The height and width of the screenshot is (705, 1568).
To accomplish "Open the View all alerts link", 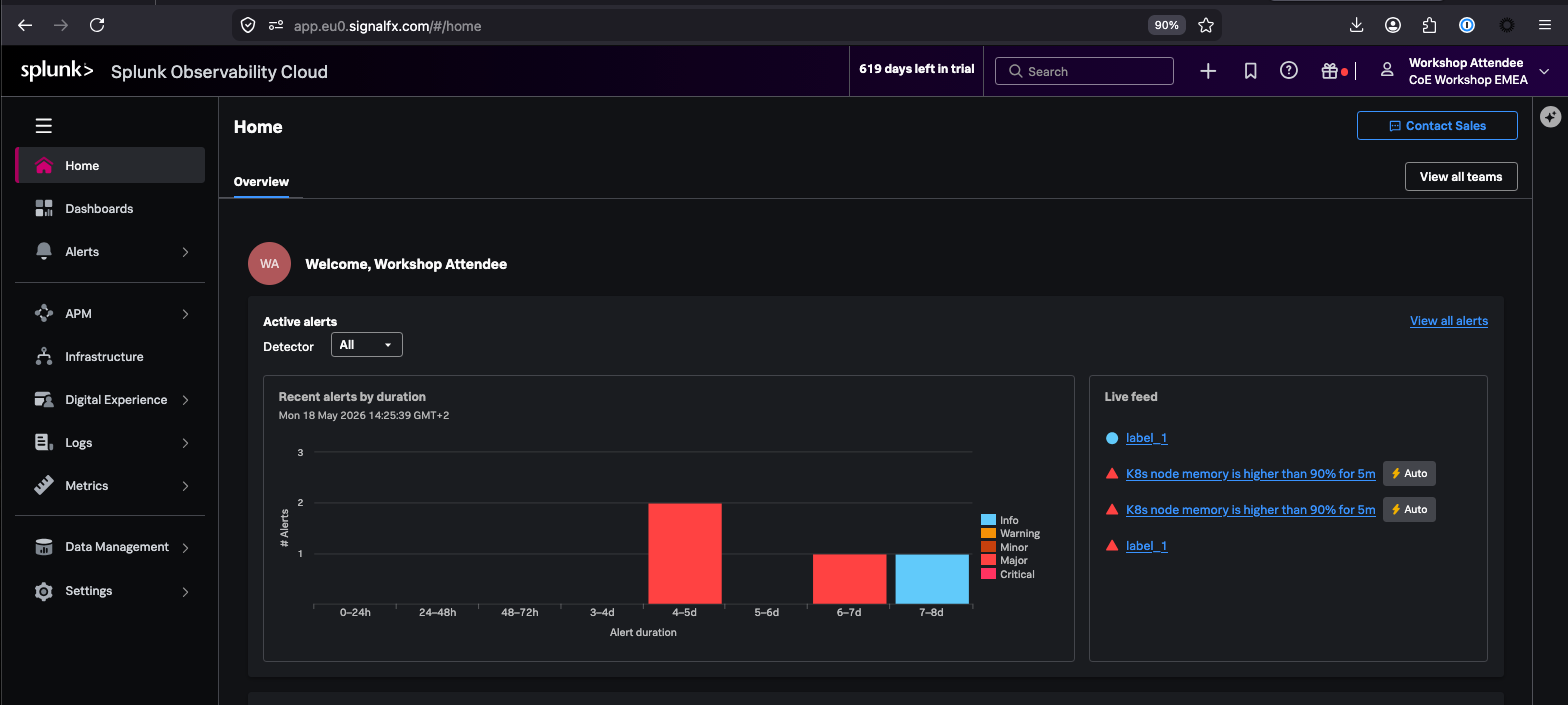I will 1449,321.
